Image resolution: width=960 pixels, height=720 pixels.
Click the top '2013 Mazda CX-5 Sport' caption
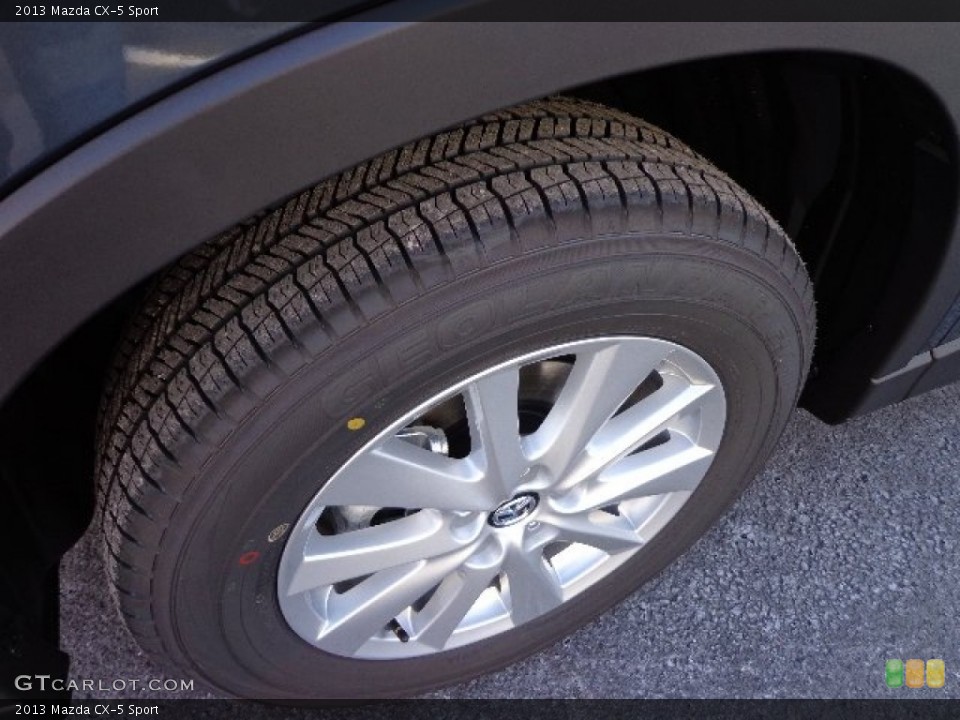coord(87,10)
